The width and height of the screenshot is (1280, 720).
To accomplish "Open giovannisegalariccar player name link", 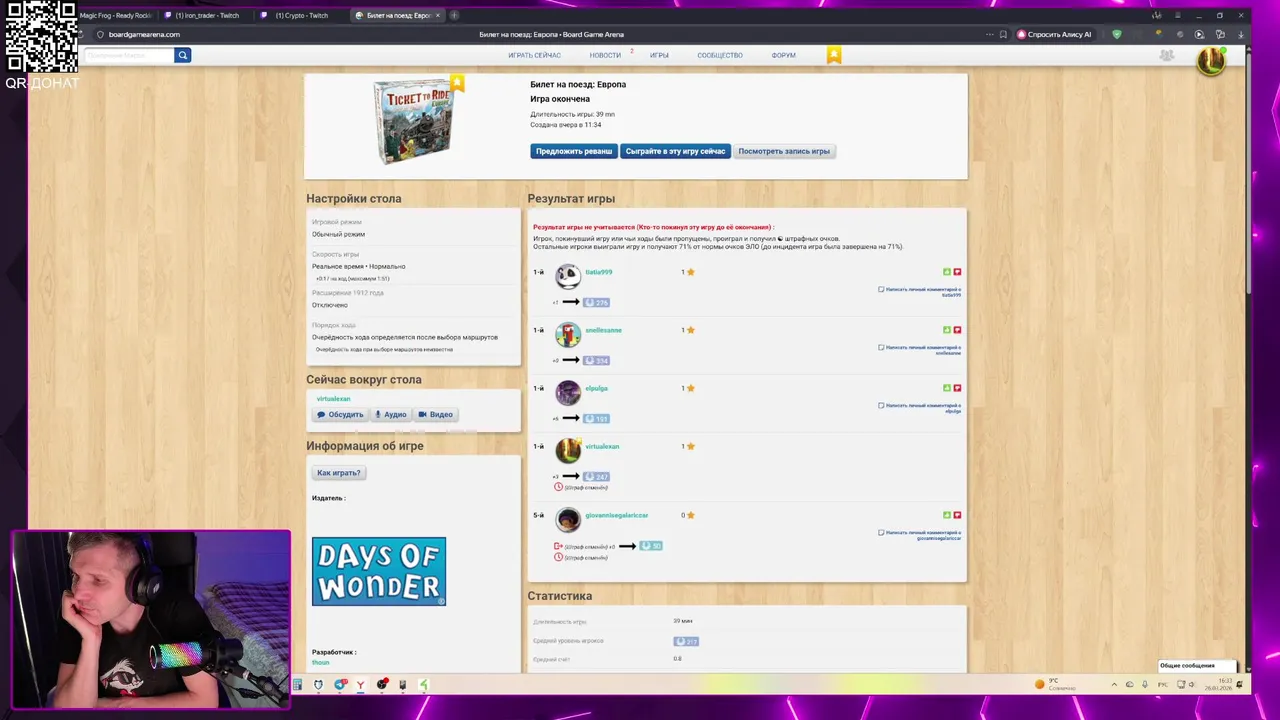I will coord(616,515).
